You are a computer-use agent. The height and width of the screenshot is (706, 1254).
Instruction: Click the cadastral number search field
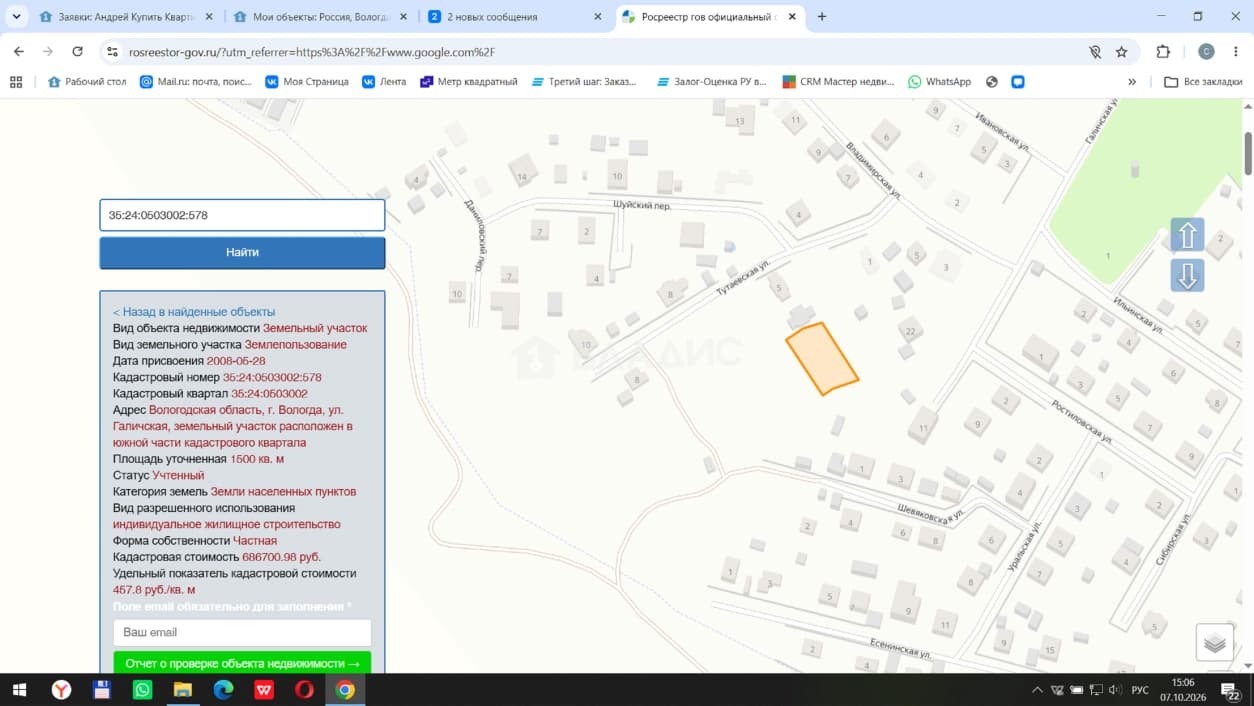pos(242,215)
